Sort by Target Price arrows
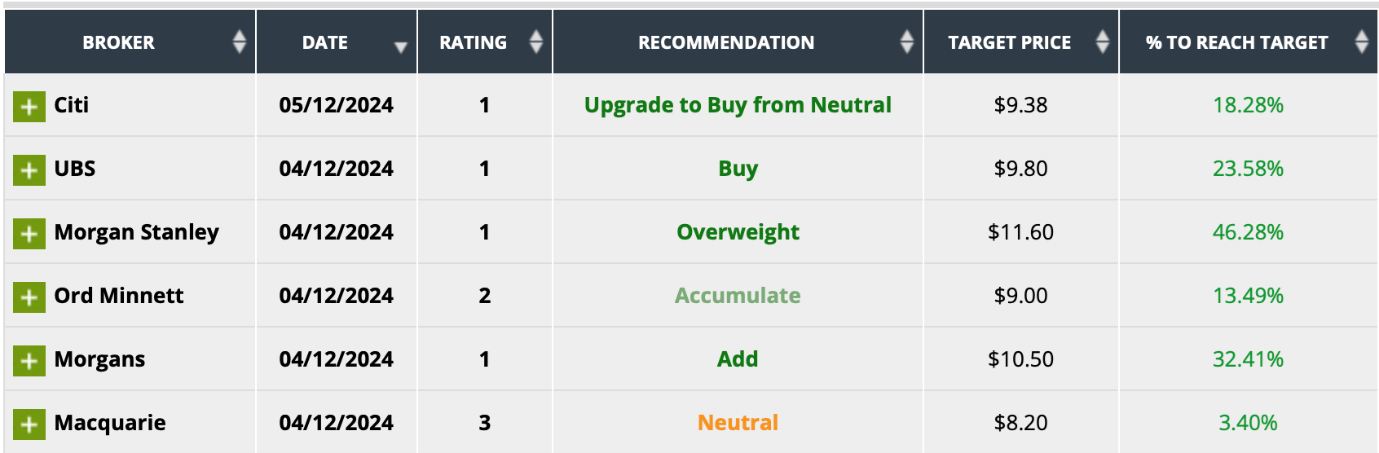Viewport: 1379px width, 453px height. [x=1102, y=42]
